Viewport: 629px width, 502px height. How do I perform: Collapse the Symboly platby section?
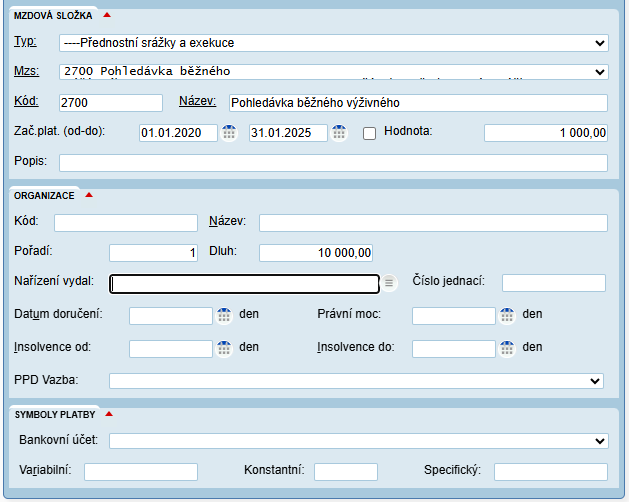pyautogui.click(x=109, y=413)
